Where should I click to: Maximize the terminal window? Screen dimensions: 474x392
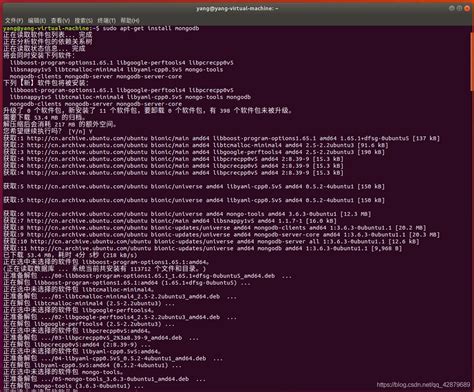459,8
